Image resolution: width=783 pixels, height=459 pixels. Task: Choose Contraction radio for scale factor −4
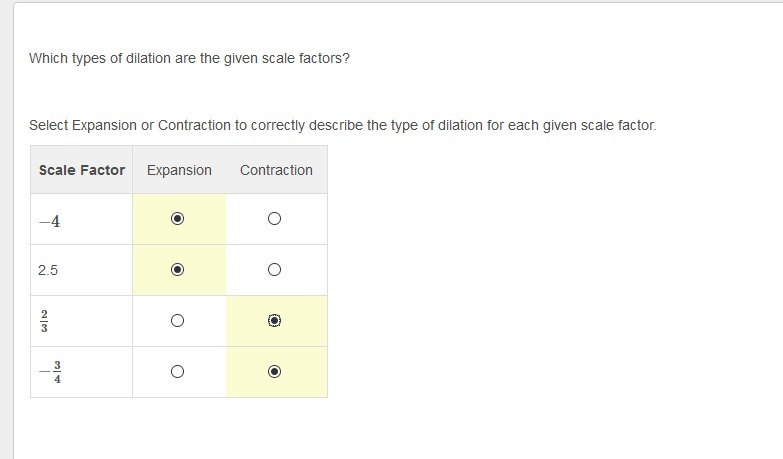pos(275,219)
